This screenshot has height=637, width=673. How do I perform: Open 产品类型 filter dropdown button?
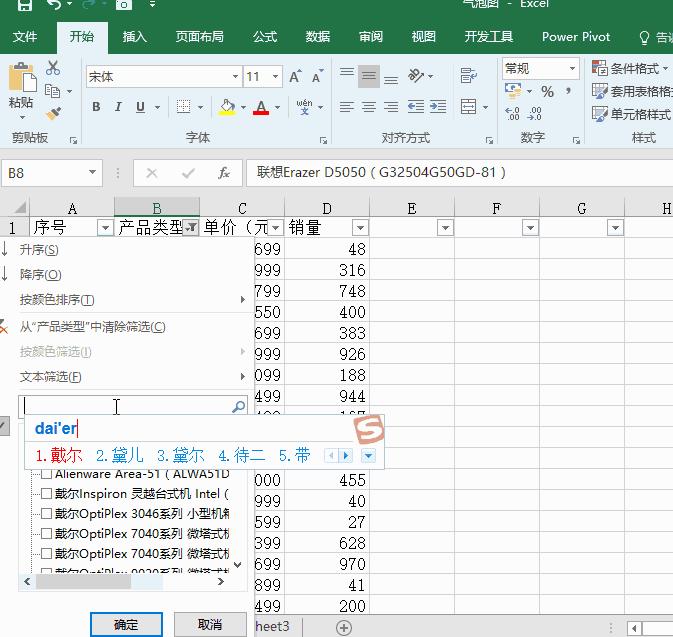(191, 228)
